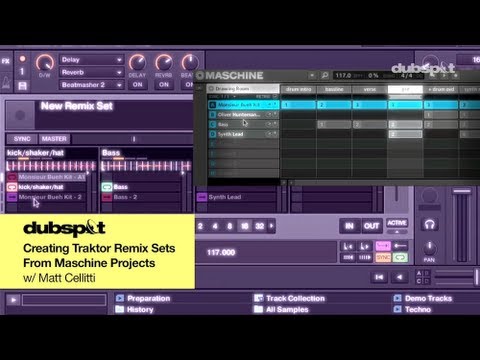The width and height of the screenshot is (480, 360).
Task: Click the metronome icon below FX
Action: click(6, 83)
